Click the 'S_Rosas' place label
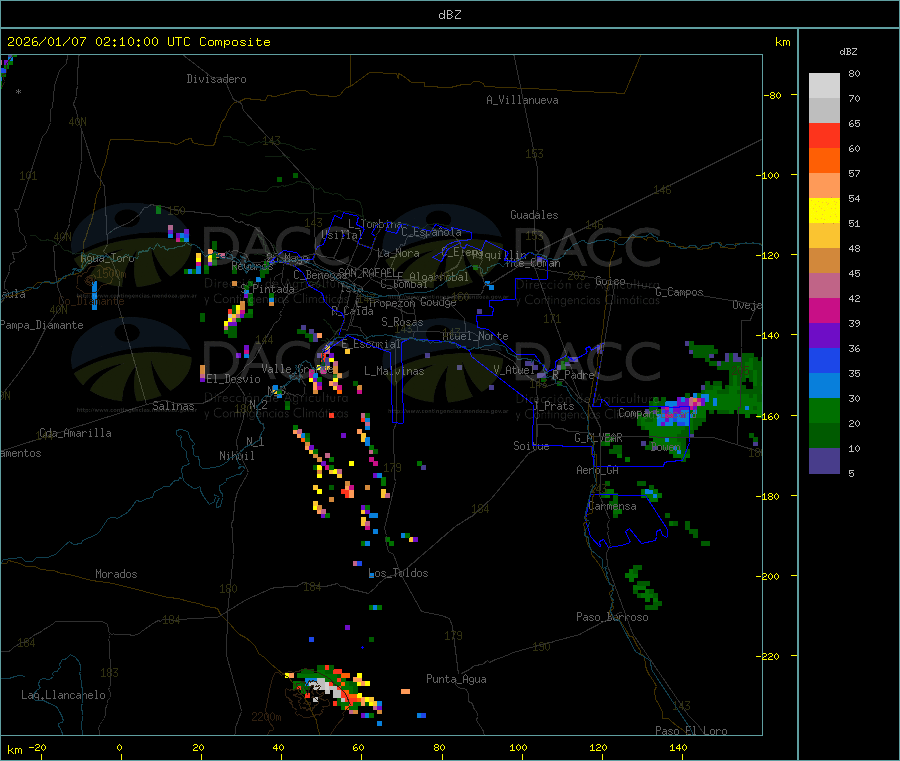This screenshot has width=900, height=761. tap(402, 323)
